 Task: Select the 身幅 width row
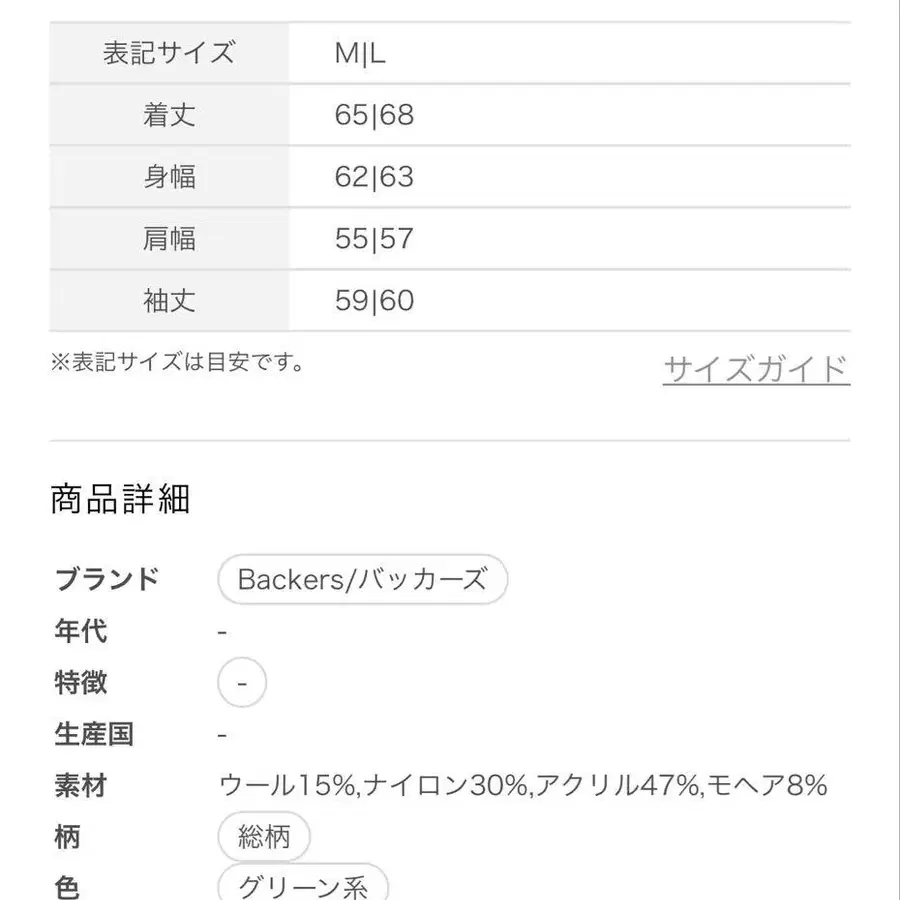pos(169,177)
